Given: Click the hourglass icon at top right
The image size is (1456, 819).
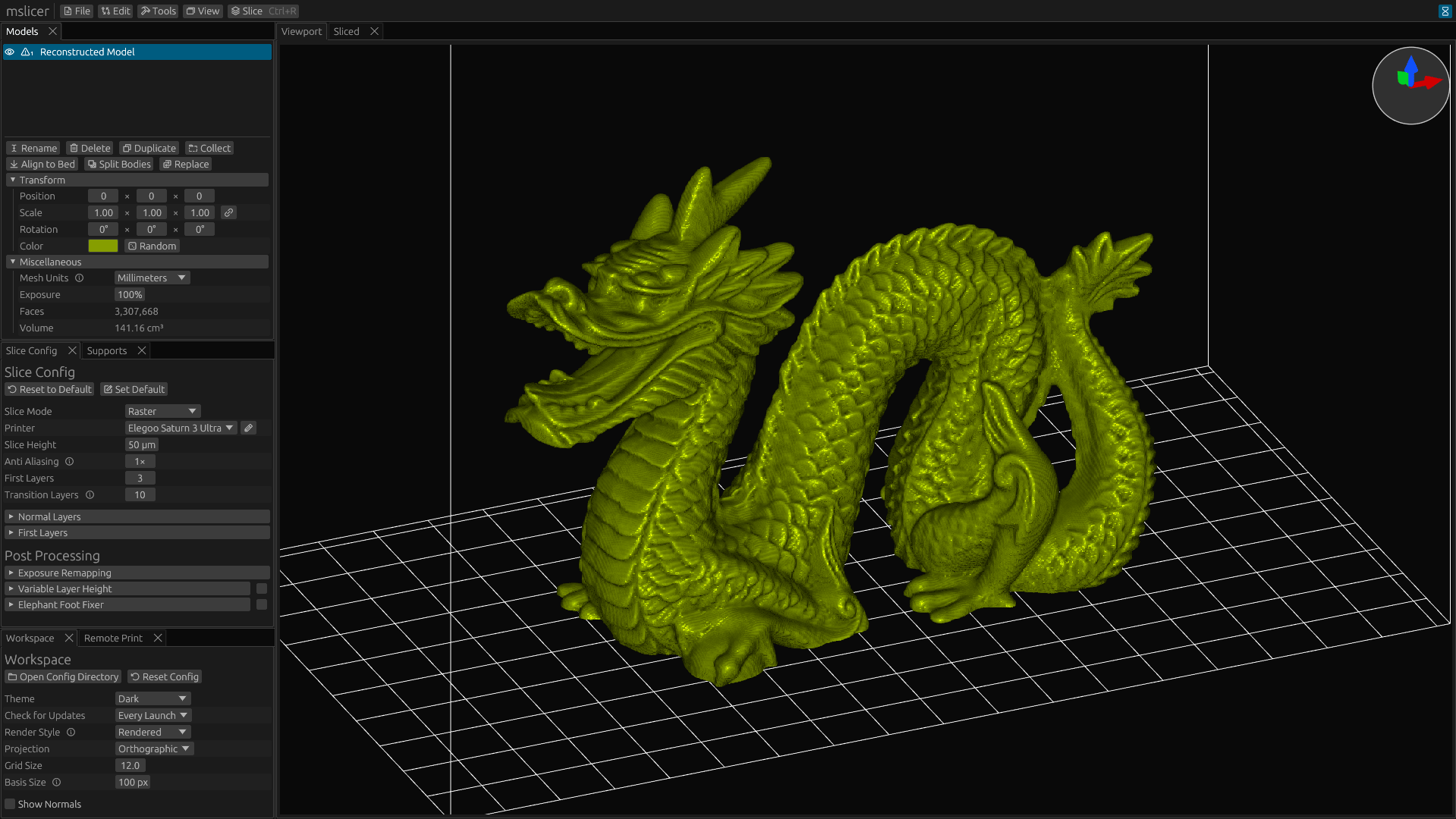Looking at the screenshot, I should [x=1445, y=11].
